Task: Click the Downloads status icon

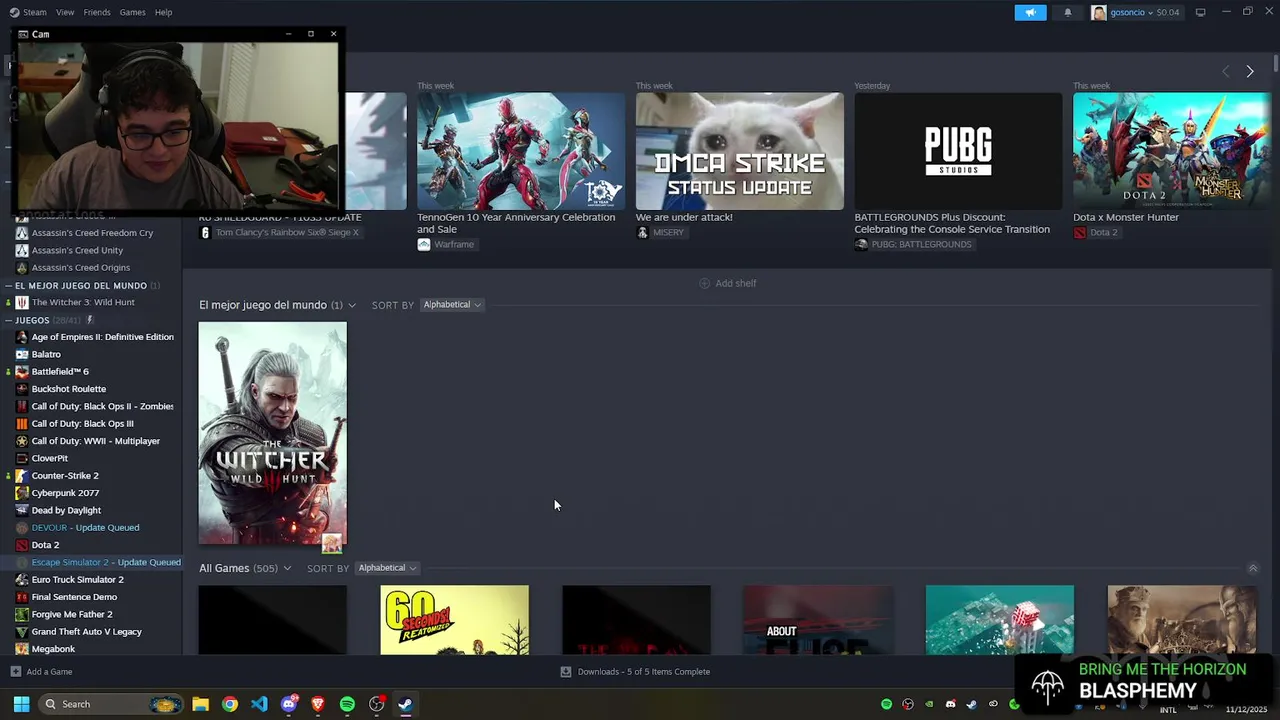Action: (566, 672)
